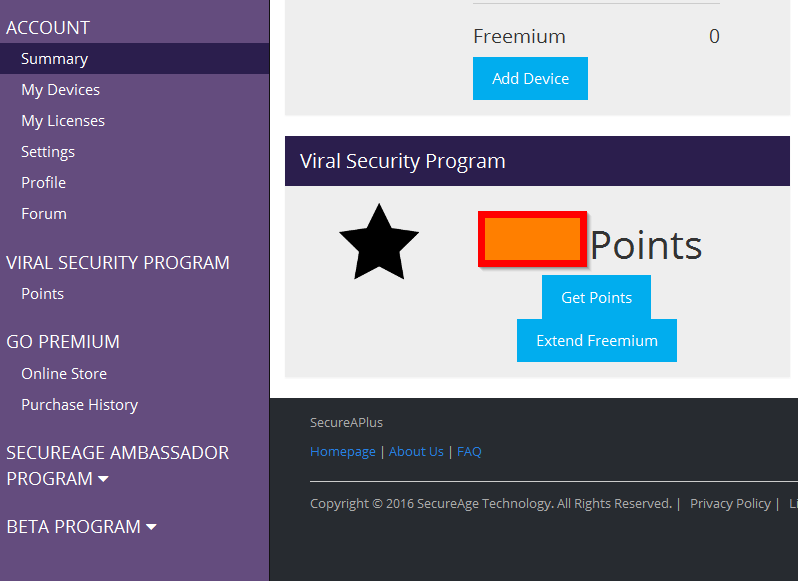Click the Get Points button
The image size is (798, 581).
(x=596, y=297)
